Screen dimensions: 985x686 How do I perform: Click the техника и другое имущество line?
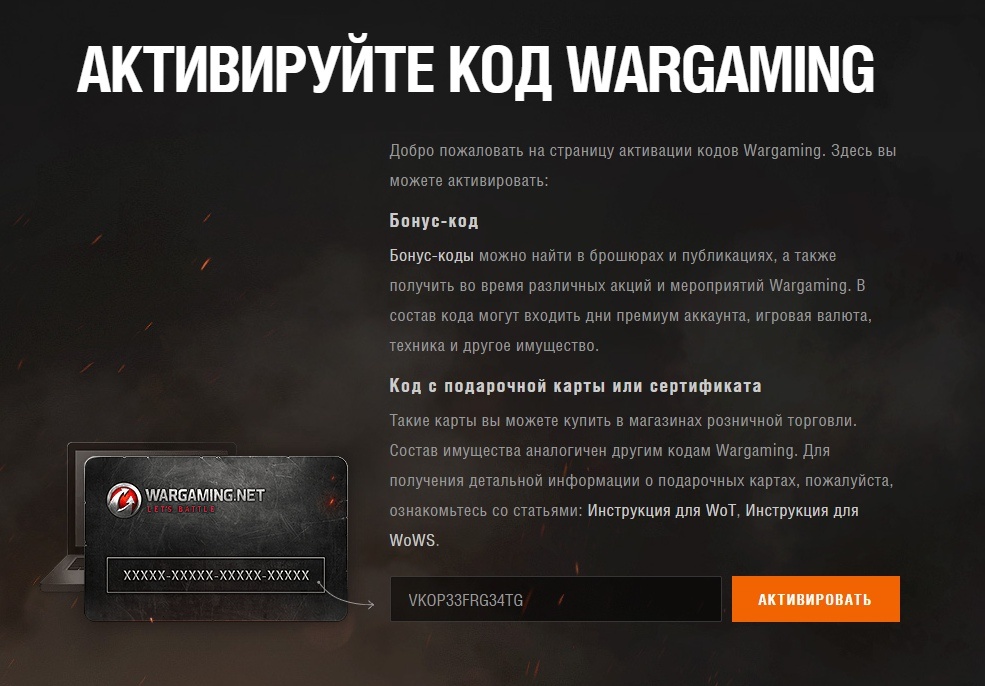[x=494, y=346]
